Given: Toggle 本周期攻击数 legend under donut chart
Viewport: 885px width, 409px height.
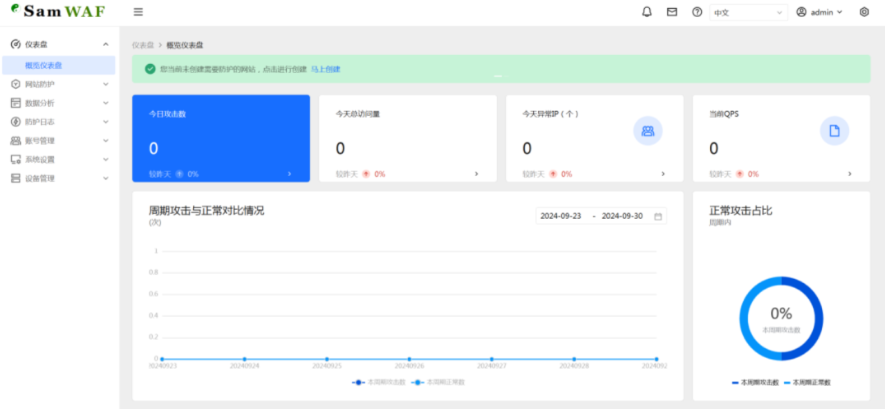Looking at the screenshot, I should click(x=755, y=382).
